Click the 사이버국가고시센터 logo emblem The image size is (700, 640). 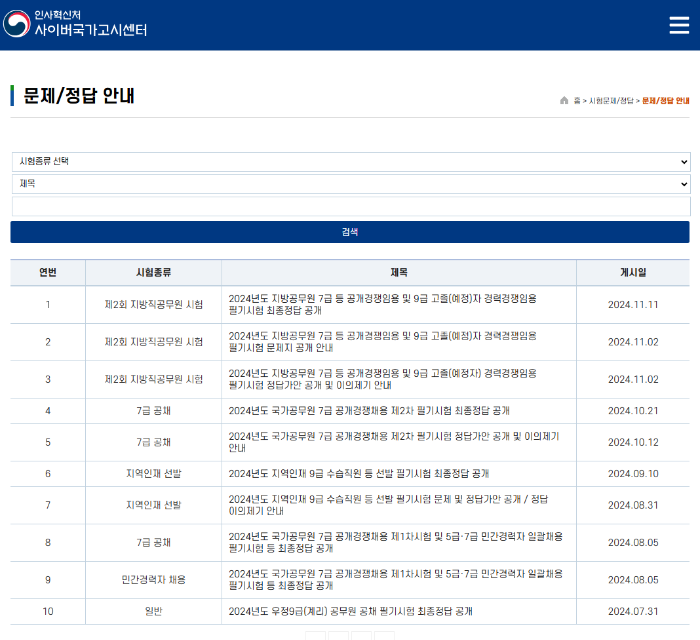pyautogui.click(x=17, y=24)
